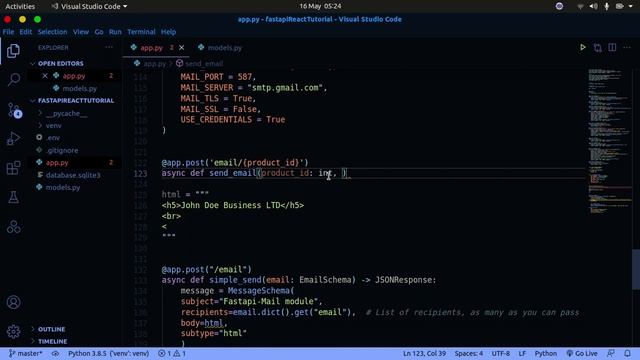Select Python 3.8.5 venv interpreter
The width and height of the screenshot is (640, 360).
pos(108,353)
